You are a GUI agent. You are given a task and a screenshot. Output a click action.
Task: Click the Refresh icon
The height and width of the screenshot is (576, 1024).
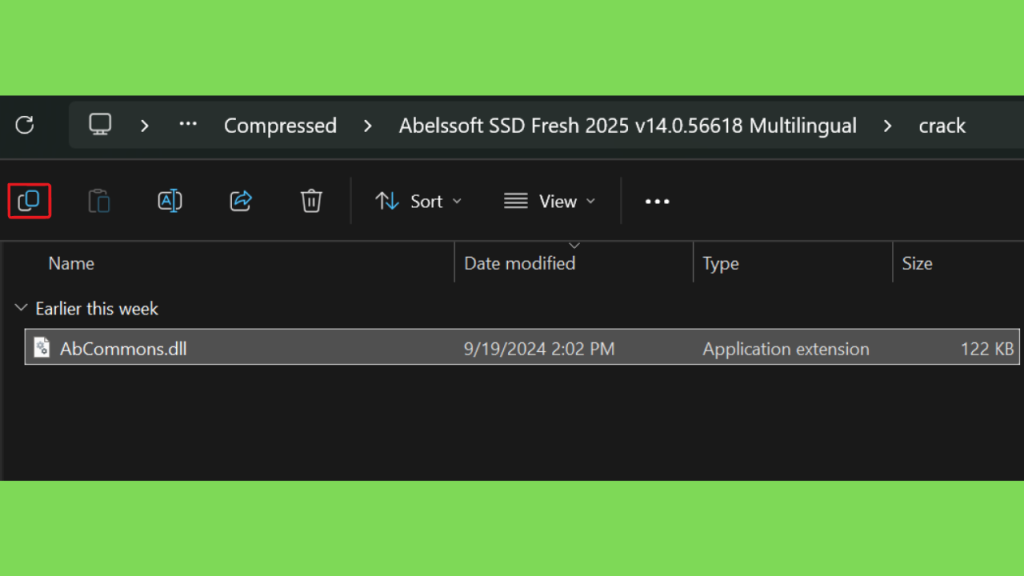click(x=25, y=125)
